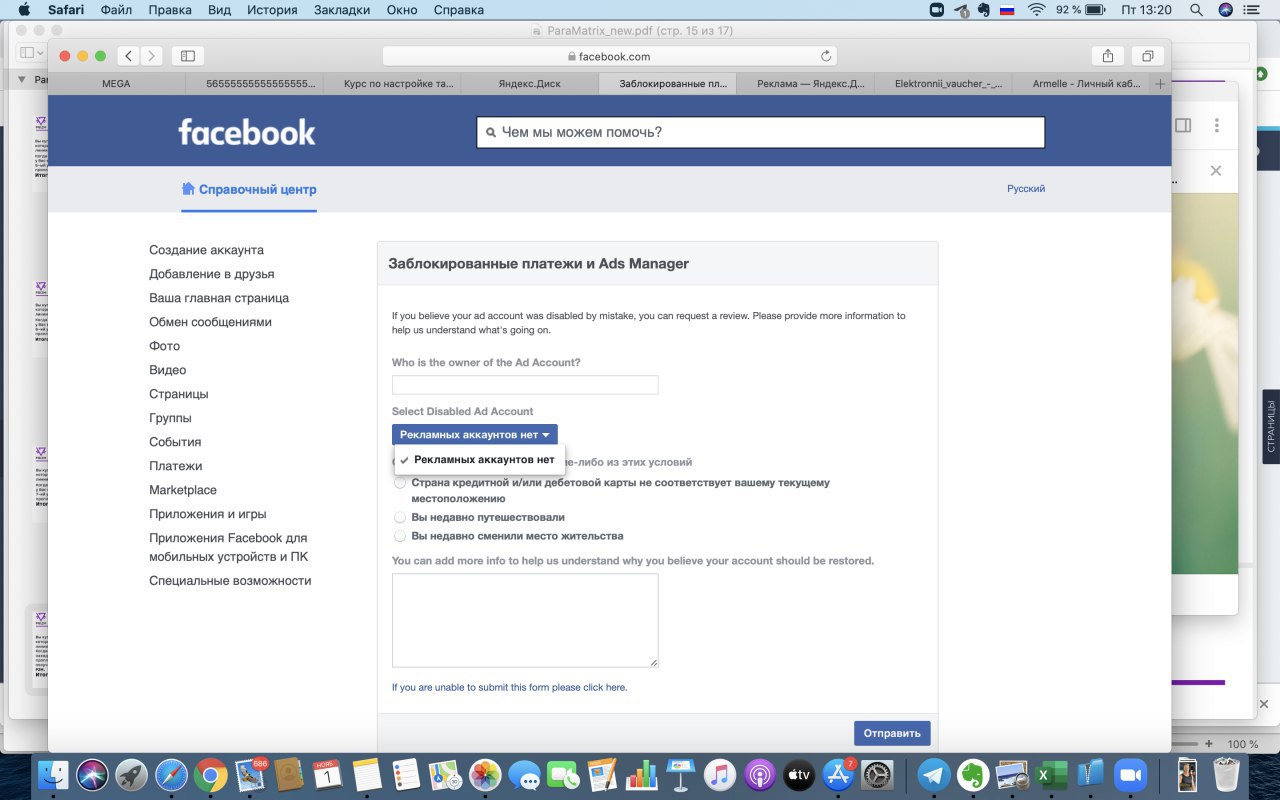
Task: Show the Safari sidebar
Action: click(x=187, y=56)
